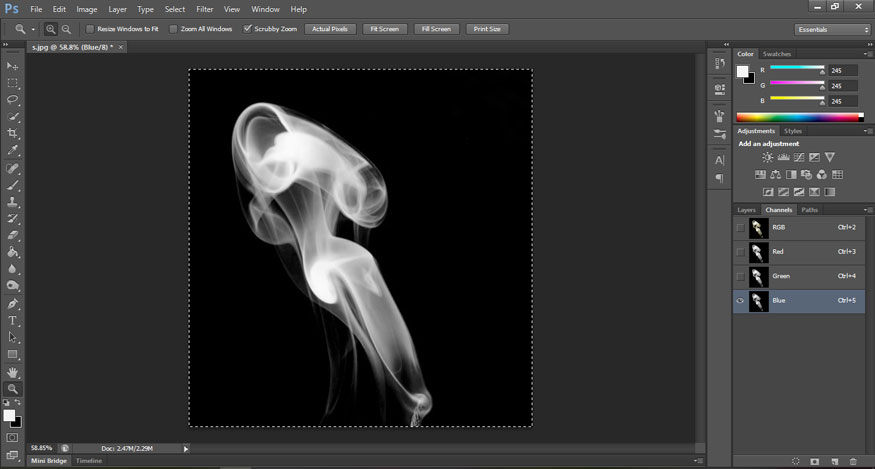Select the Lasso tool
This screenshot has width=875, height=469.
(x=12, y=99)
